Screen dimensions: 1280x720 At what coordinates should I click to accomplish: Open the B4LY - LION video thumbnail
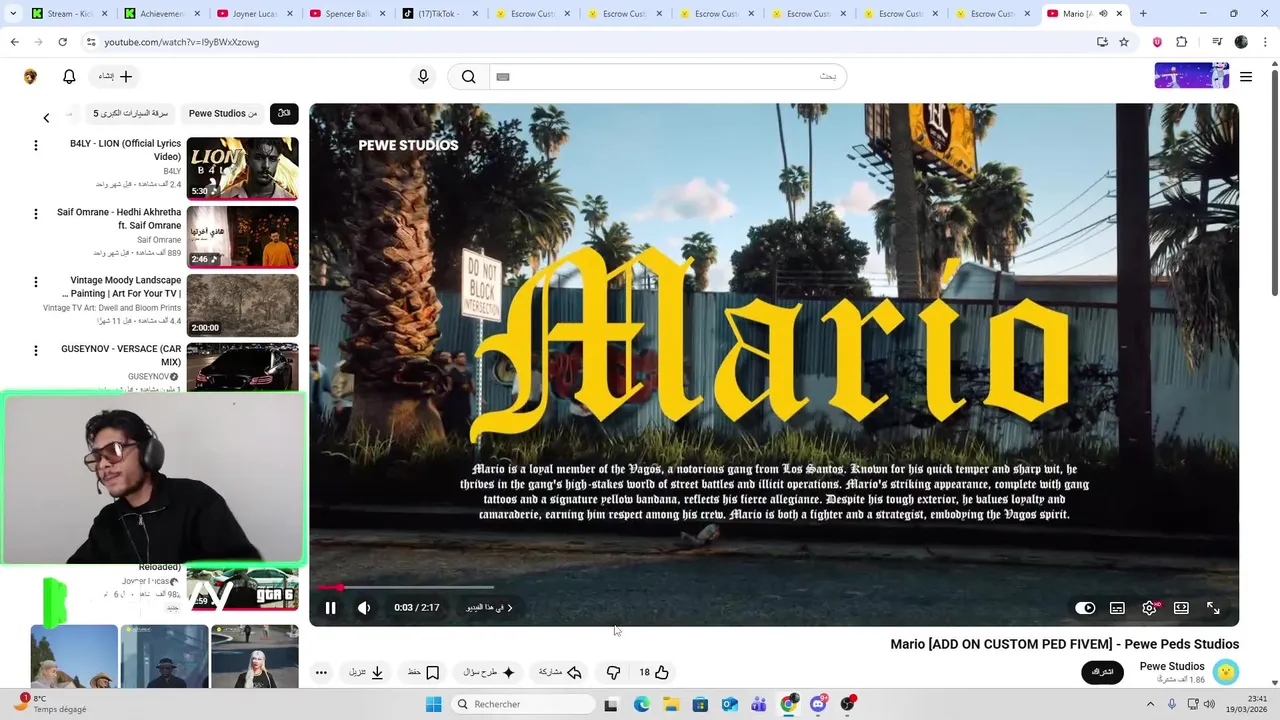[x=242, y=168]
